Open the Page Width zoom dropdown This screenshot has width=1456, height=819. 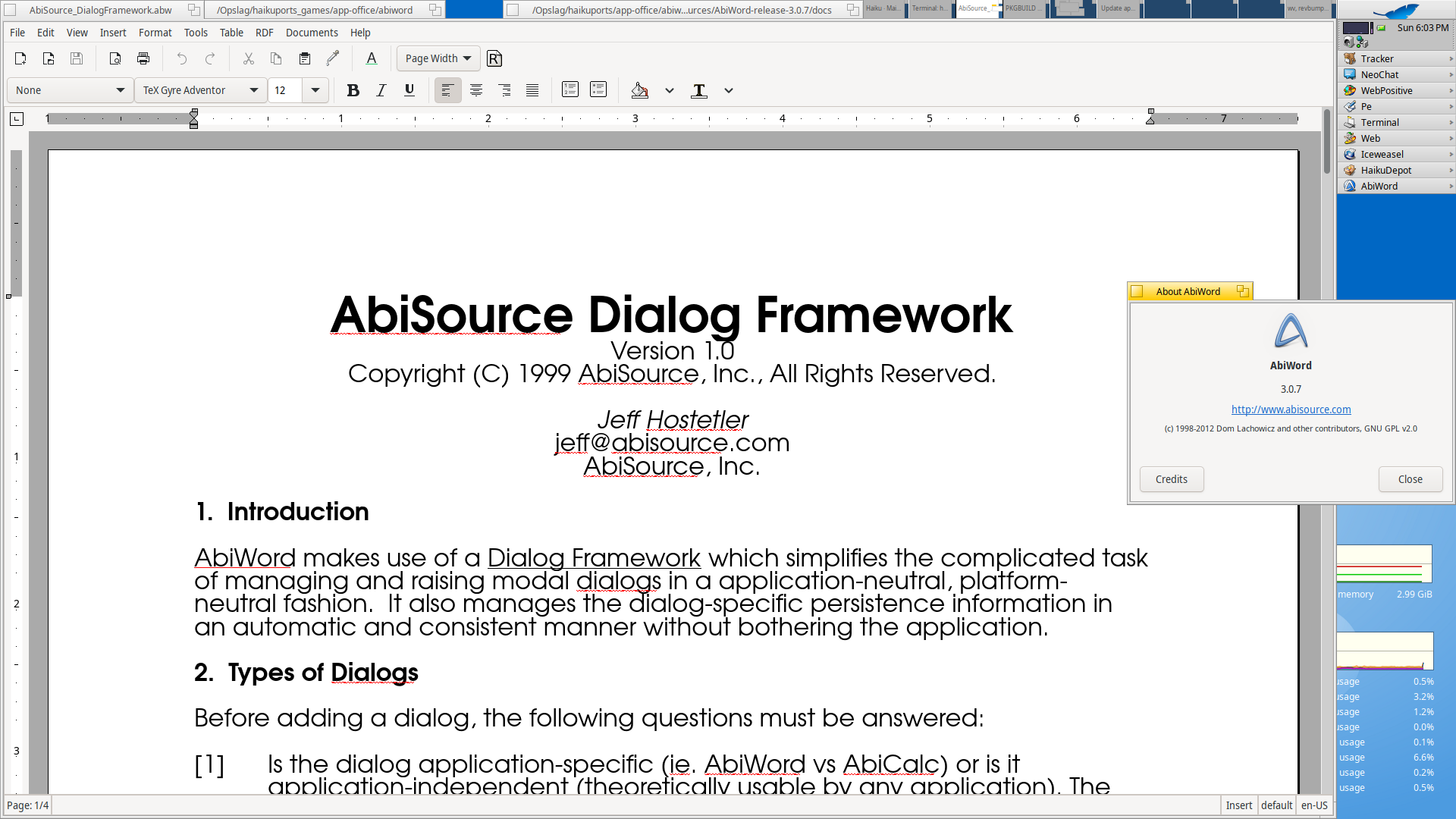coord(438,58)
